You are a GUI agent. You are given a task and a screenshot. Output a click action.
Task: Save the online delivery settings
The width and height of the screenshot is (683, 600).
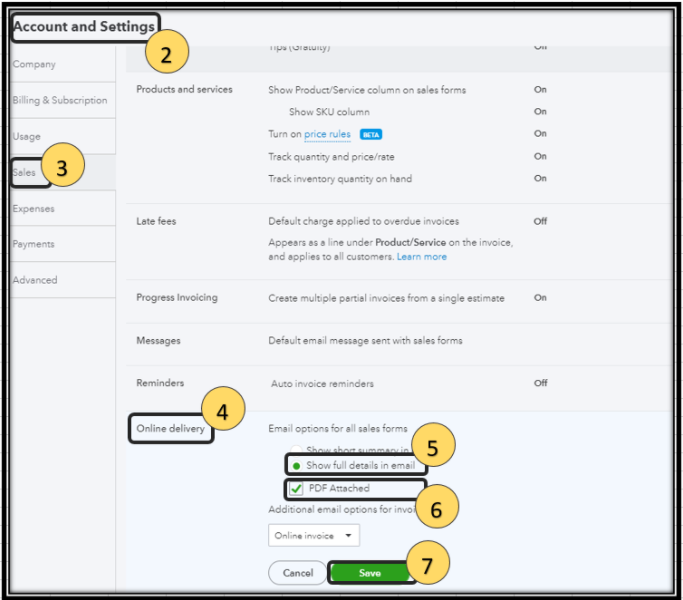[x=369, y=573]
